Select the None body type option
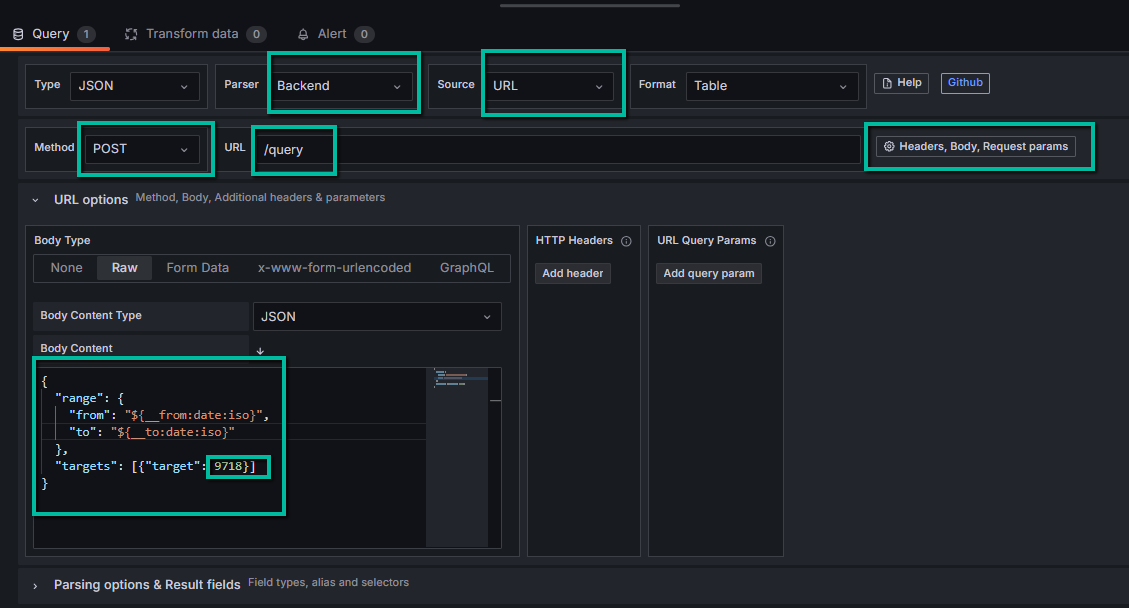The image size is (1129, 608). coord(66,268)
